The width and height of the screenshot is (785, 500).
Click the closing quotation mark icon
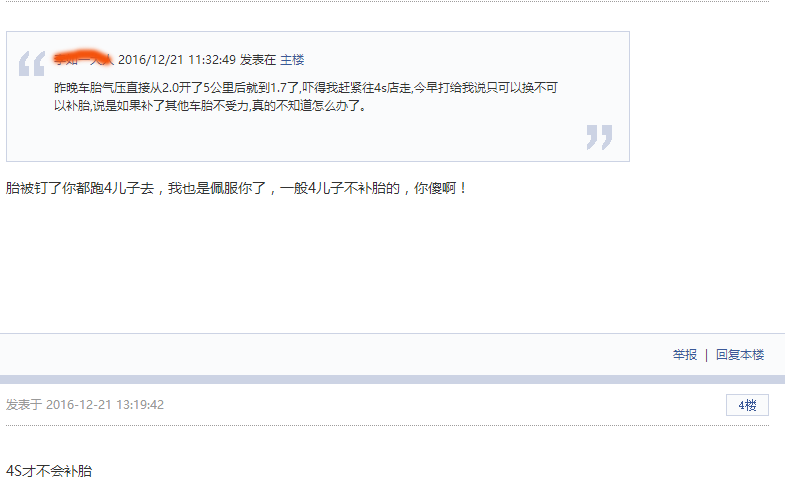(x=599, y=137)
